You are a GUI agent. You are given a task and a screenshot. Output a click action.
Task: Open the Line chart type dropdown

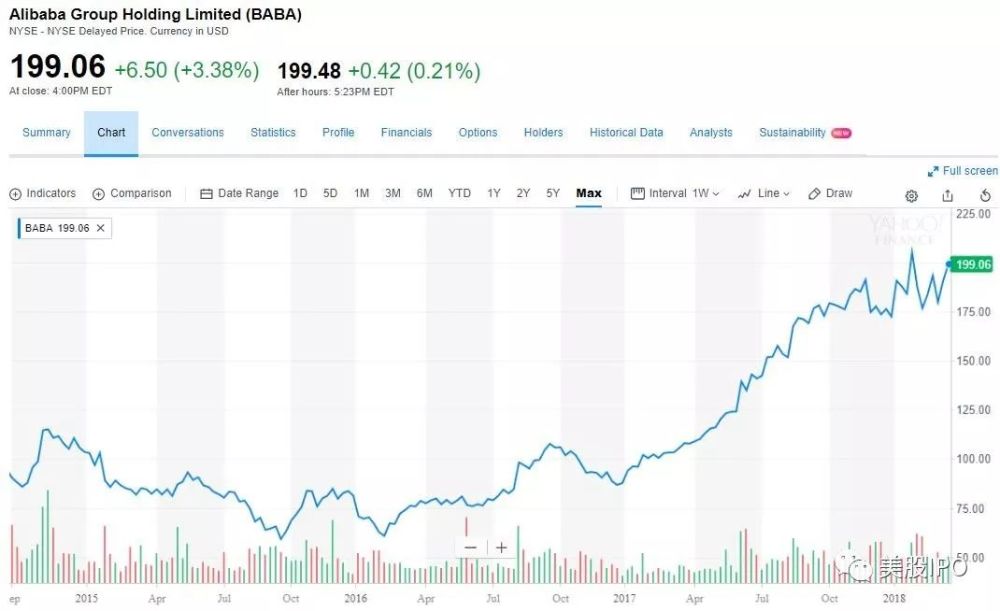[764, 194]
